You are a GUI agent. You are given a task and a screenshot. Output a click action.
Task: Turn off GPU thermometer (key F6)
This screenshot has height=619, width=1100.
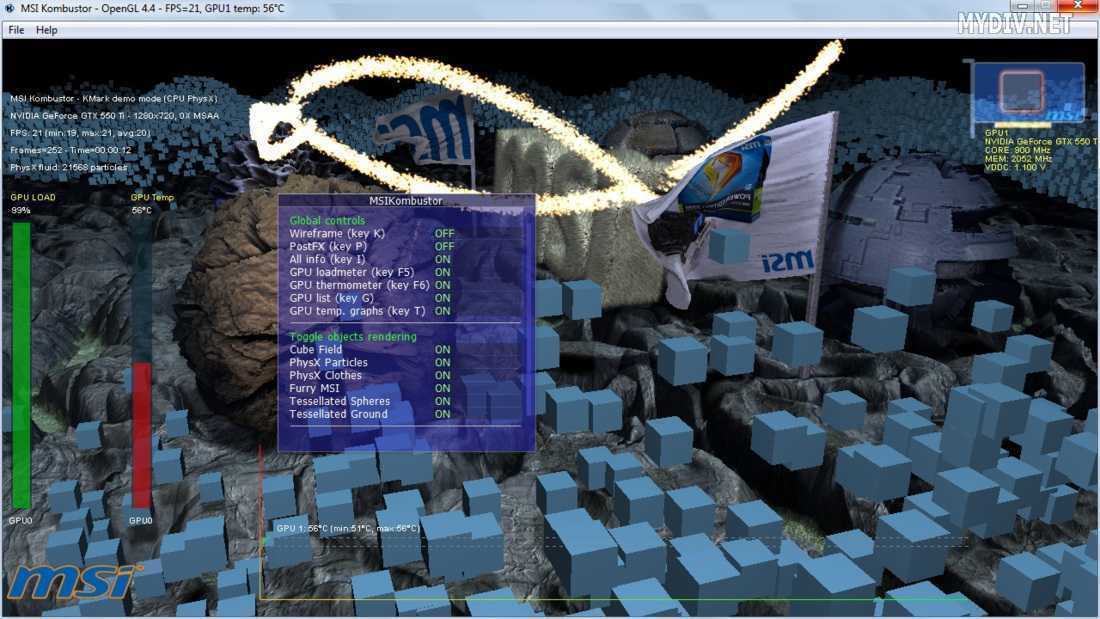tap(442, 285)
